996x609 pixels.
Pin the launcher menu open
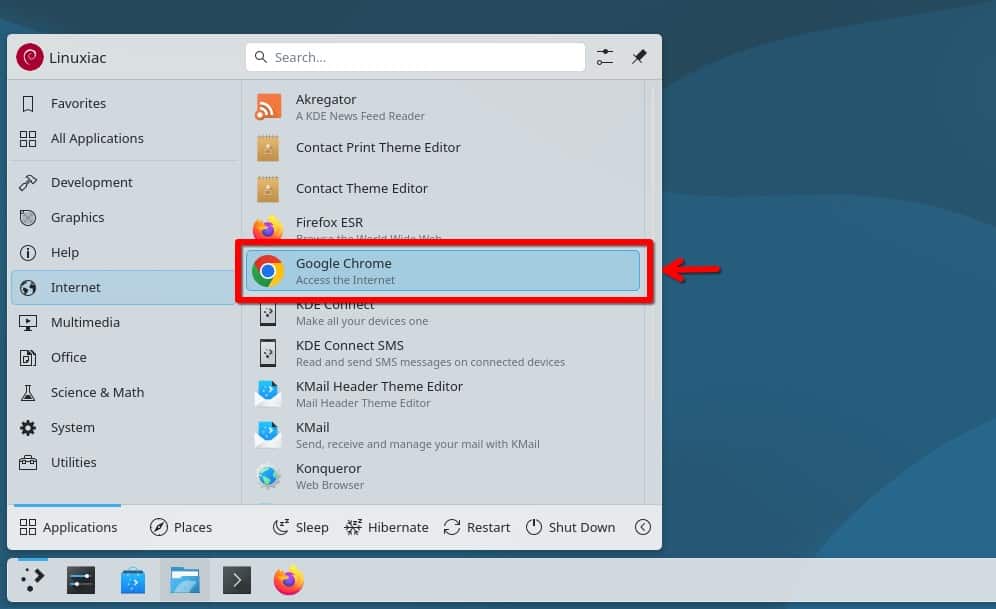[639, 57]
